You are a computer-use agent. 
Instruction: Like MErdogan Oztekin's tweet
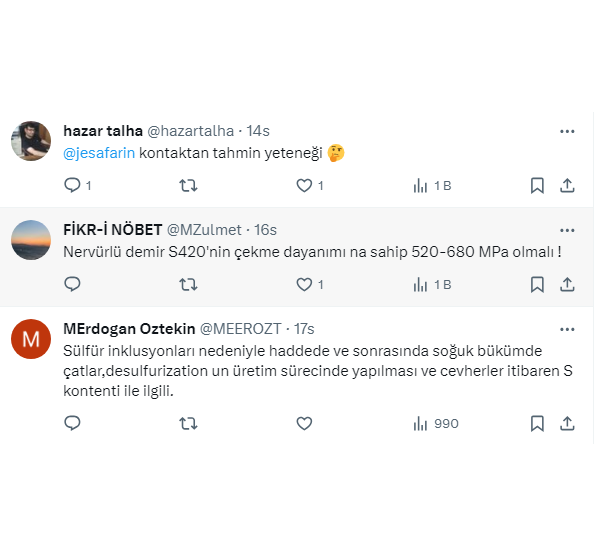[304, 423]
